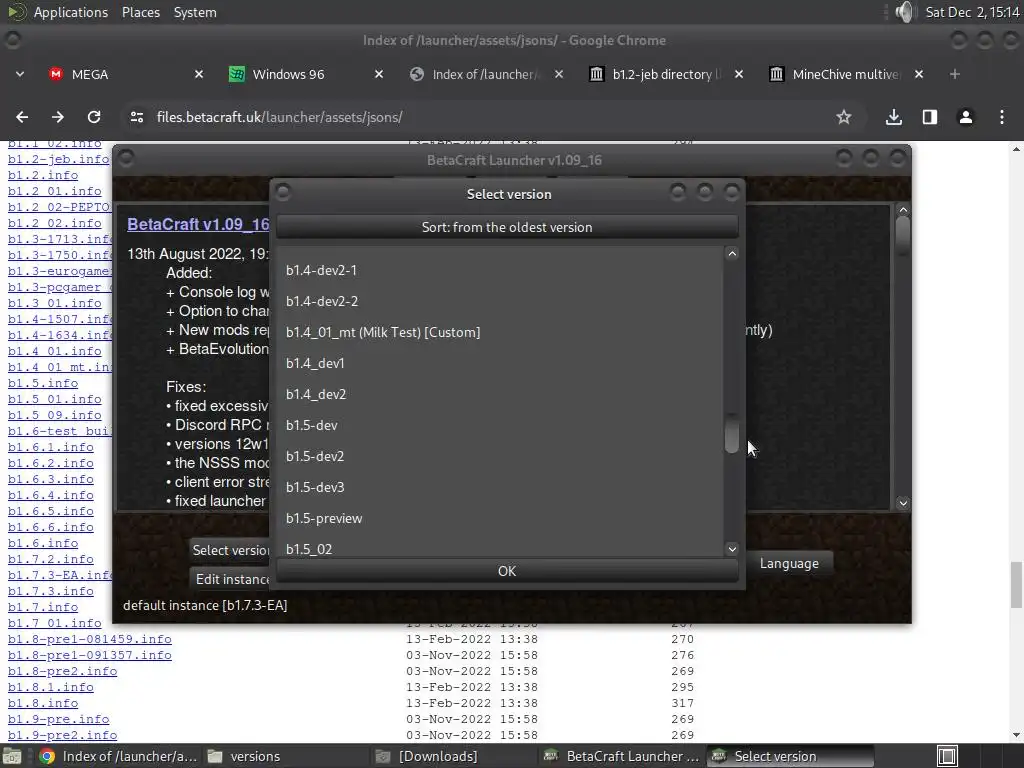Click the clock showing Sat Dec 2, 15:14
1024x768 pixels.
point(972,12)
